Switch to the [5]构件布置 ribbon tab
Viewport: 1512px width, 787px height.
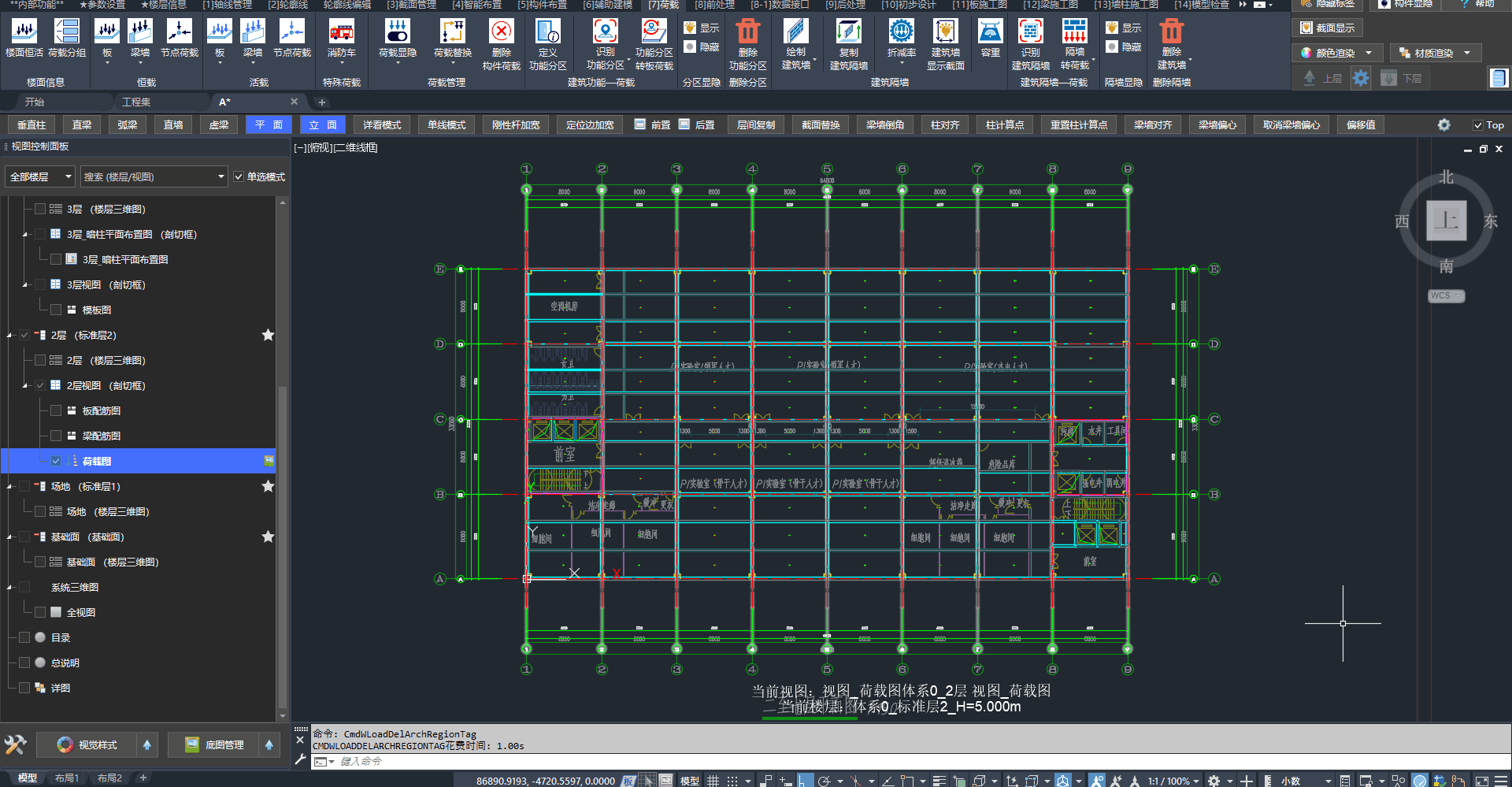coord(542,5)
